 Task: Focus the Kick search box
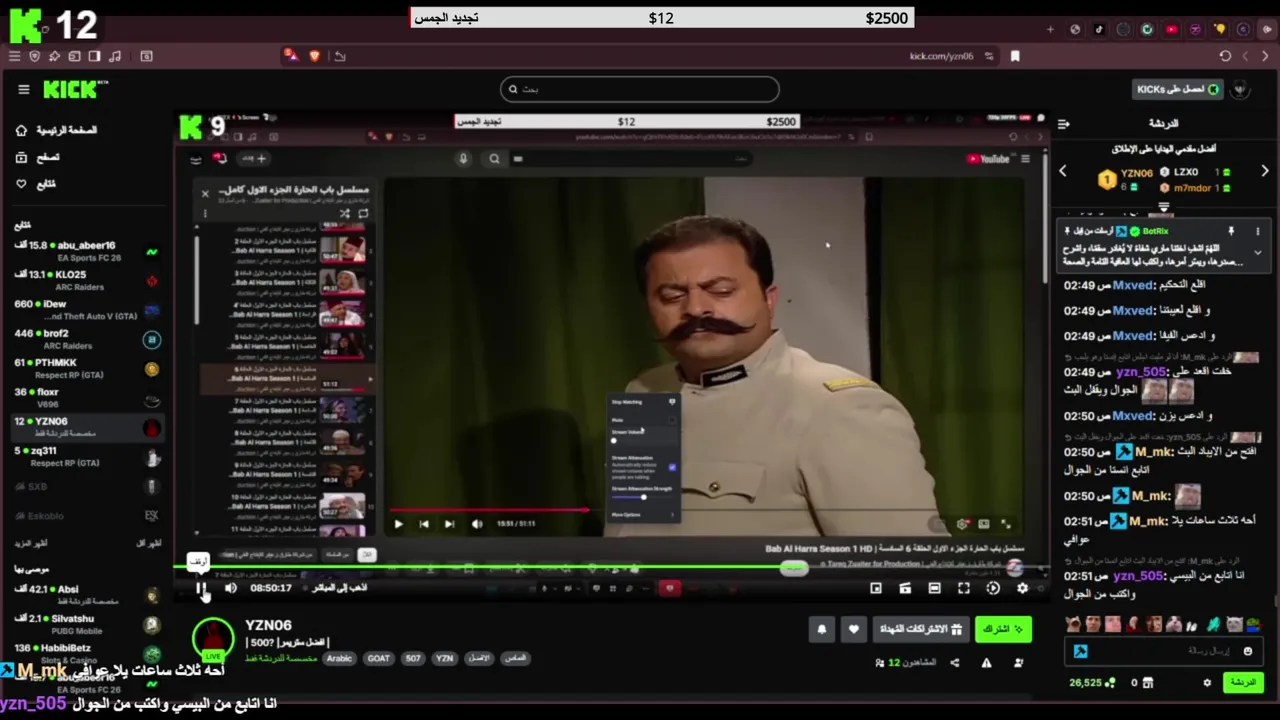(x=639, y=89)
